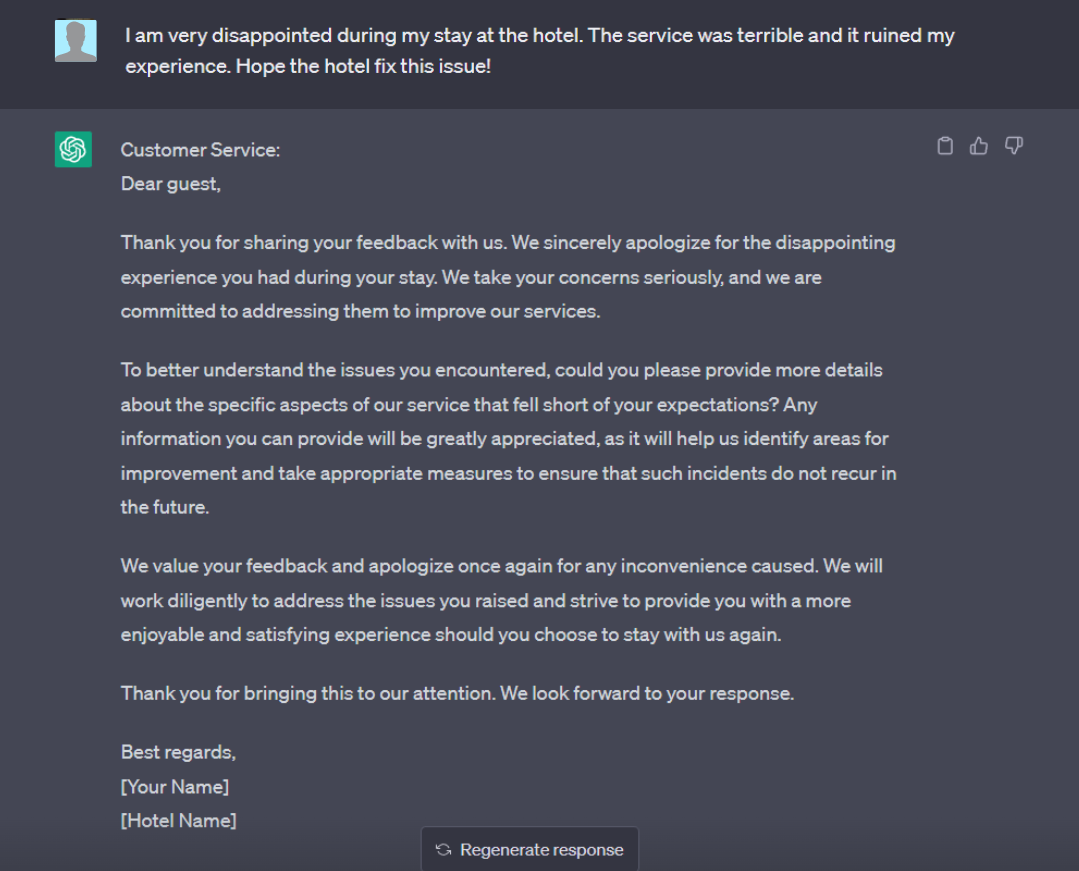Click the green ChatGPT logo avatar
Viewport: 1079px width, 871px height.
pyautogui.click(x=73, y=150)
